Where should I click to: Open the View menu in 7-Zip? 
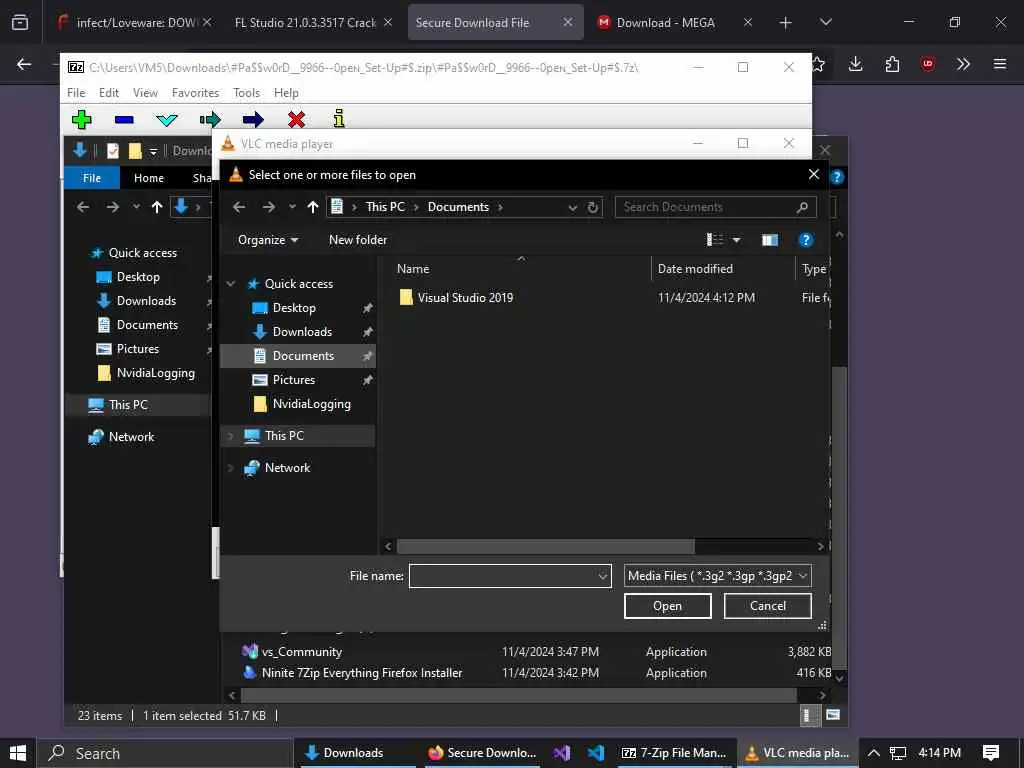[x=145, y=93]
